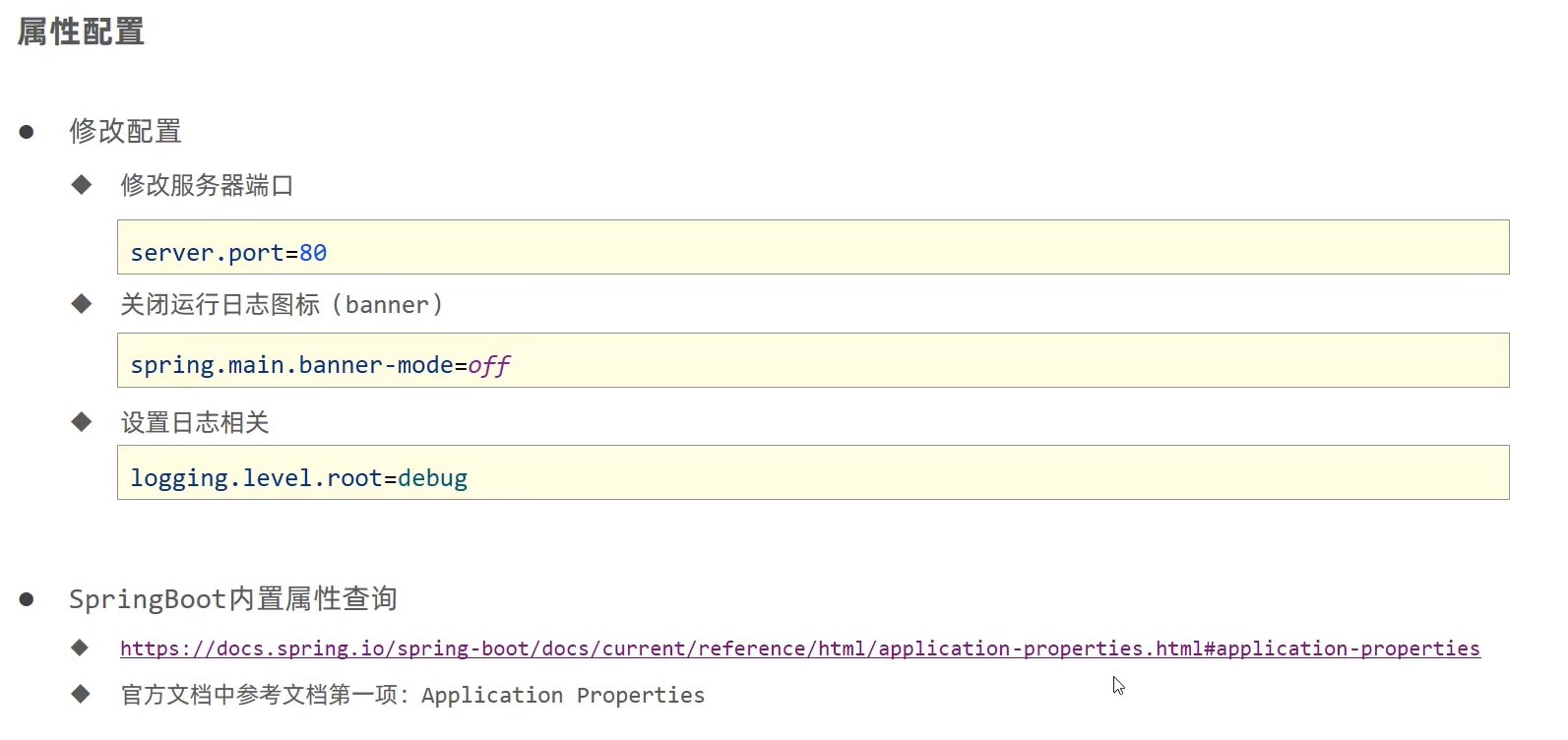Click the blue port value 80
This screenshot has width=1568, height=740.
313,253
